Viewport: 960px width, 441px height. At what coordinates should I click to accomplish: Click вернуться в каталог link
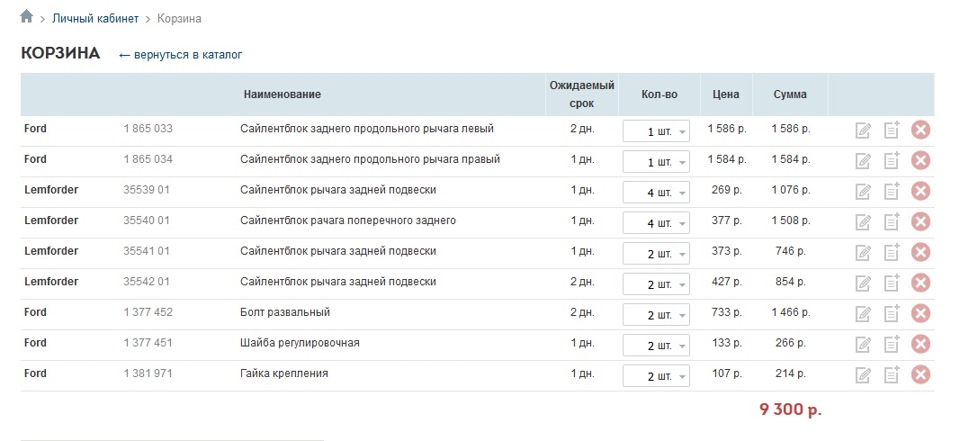click(x=180, y=55)
